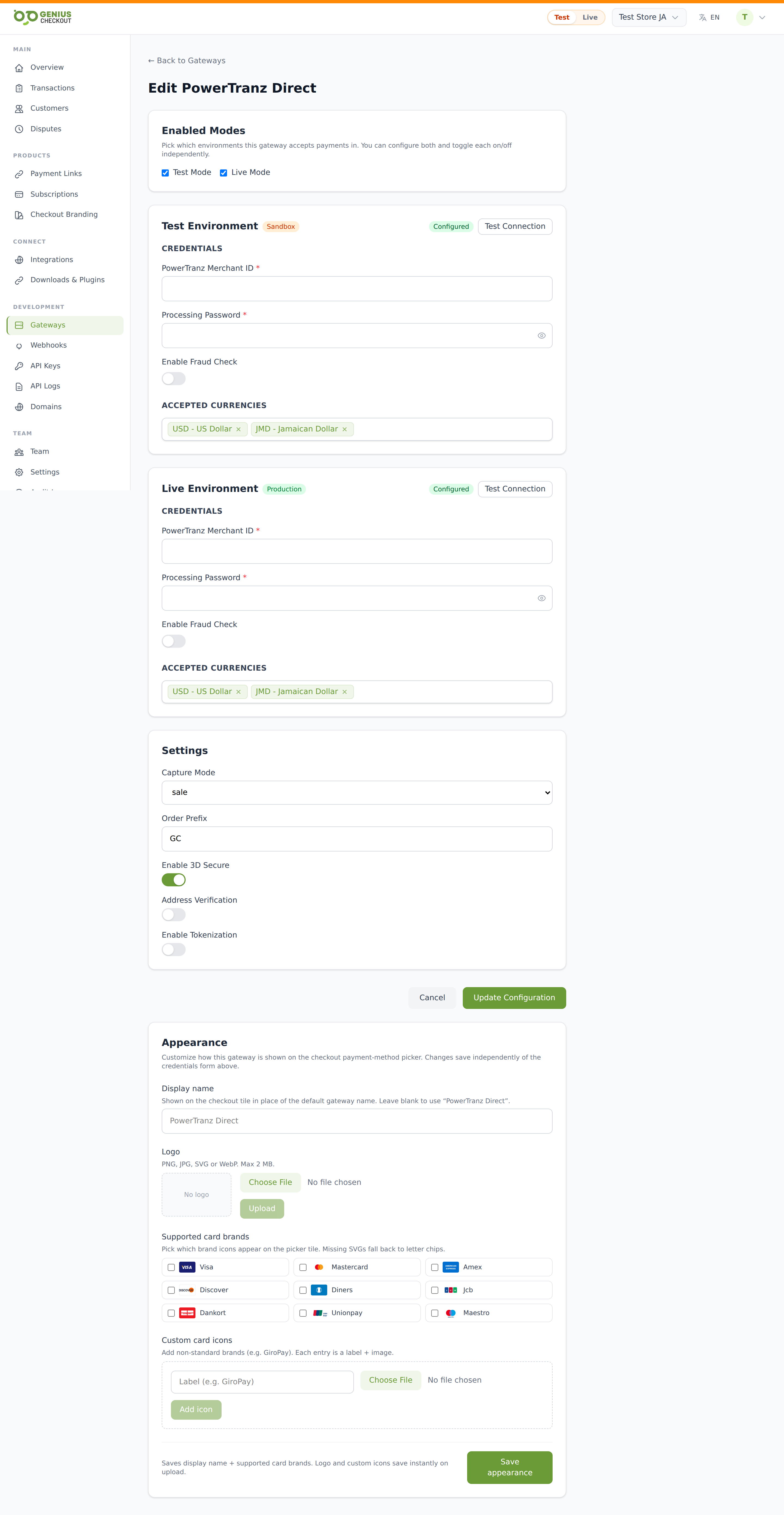The width and height of the screenshot is (784, 1515).
Task: Focus the Display name input field
Action: point(357,1121)
